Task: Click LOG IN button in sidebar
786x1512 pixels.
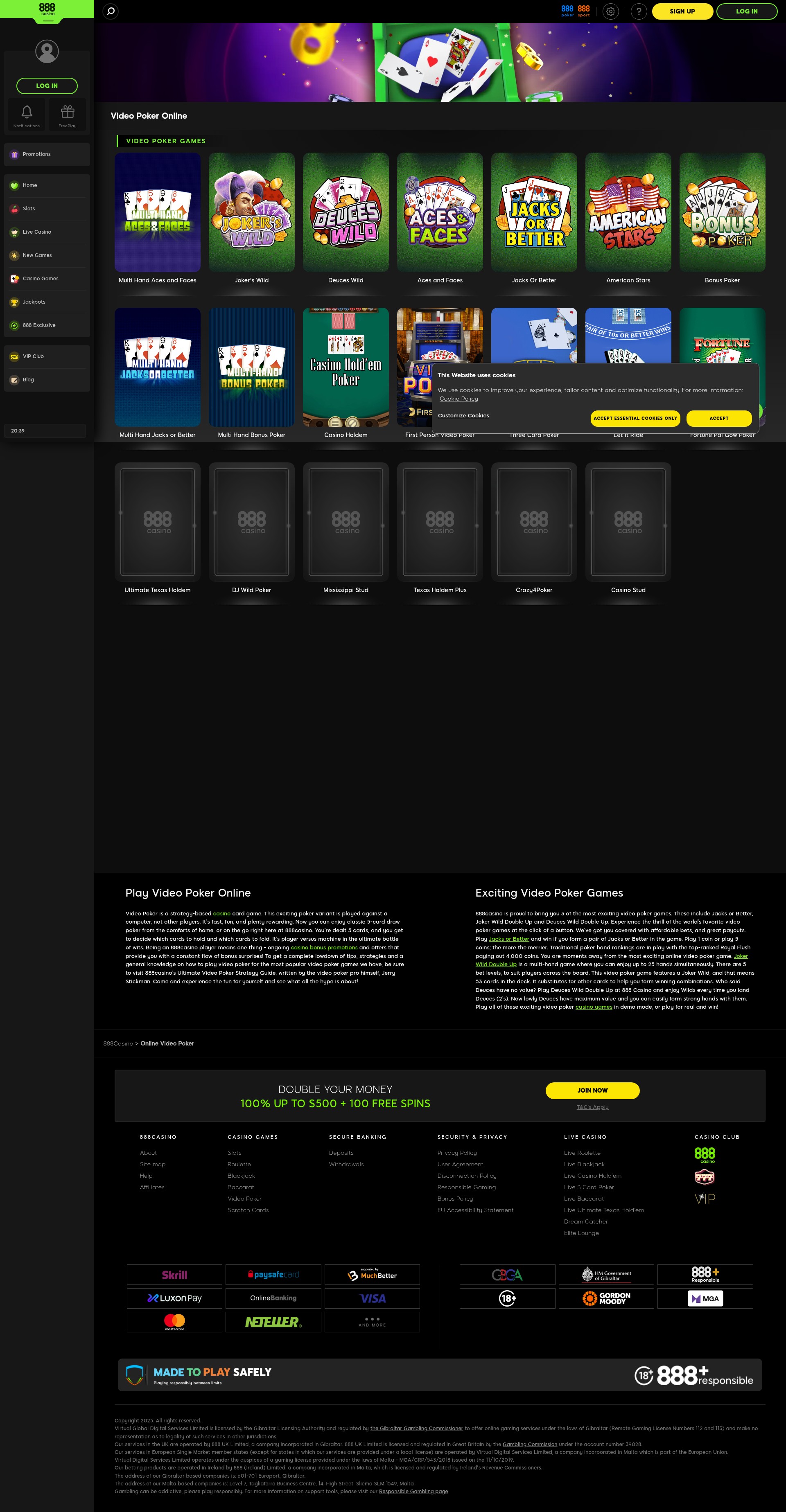Action: 47,86
